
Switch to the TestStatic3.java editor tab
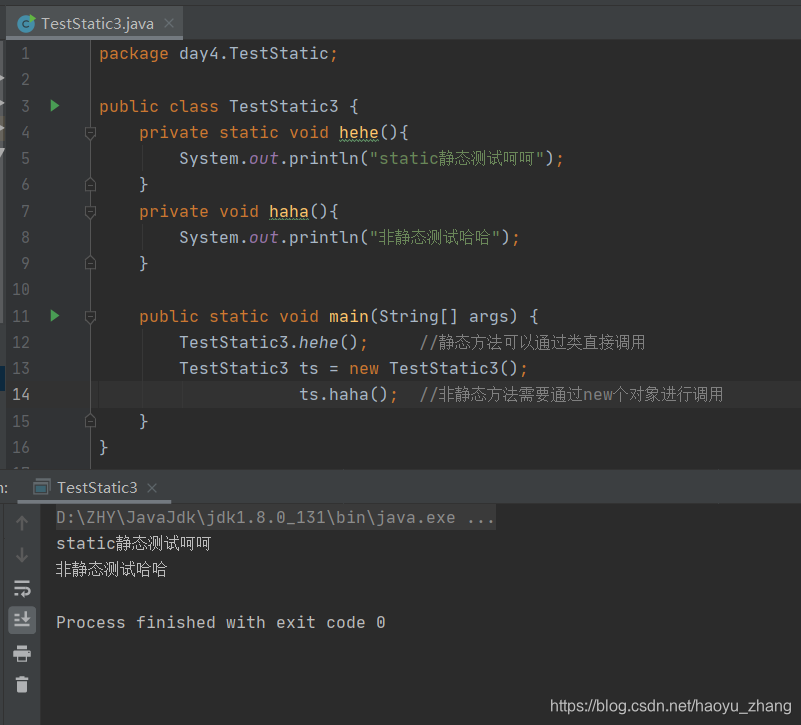click(95, 24)
